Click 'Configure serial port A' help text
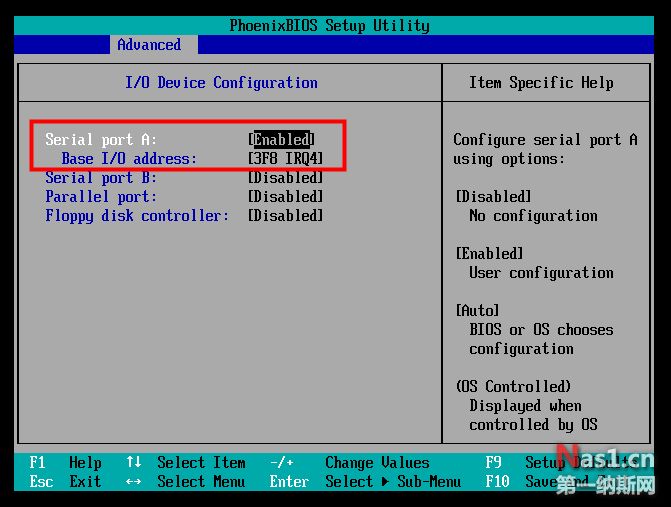The width and height of the screenshot is (671, 507). click(x=546, y=139)
